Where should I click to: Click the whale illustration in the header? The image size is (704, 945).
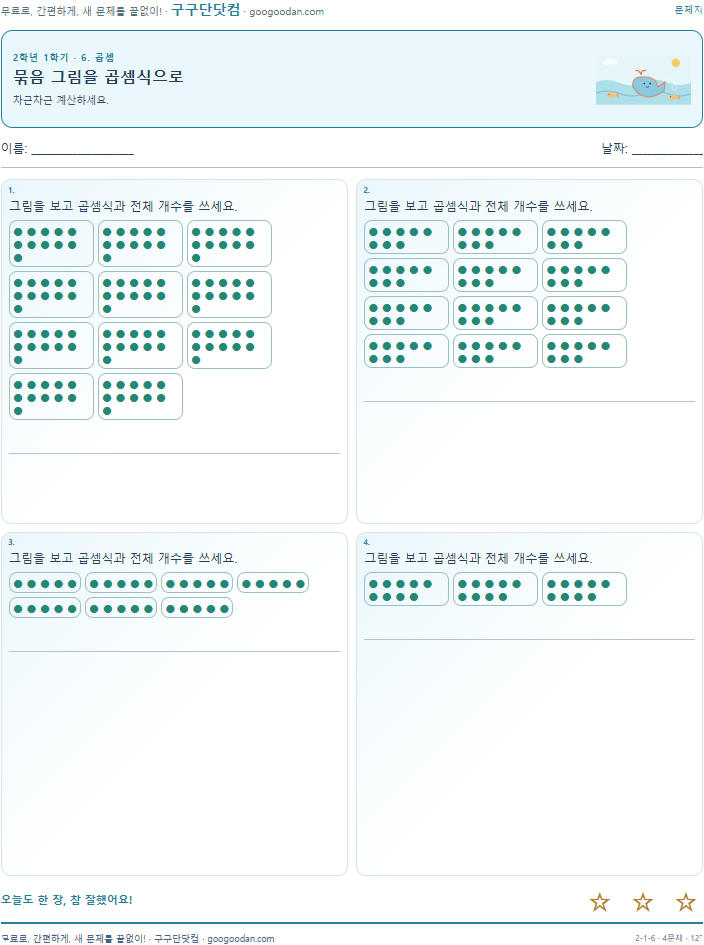coord(643,80)
